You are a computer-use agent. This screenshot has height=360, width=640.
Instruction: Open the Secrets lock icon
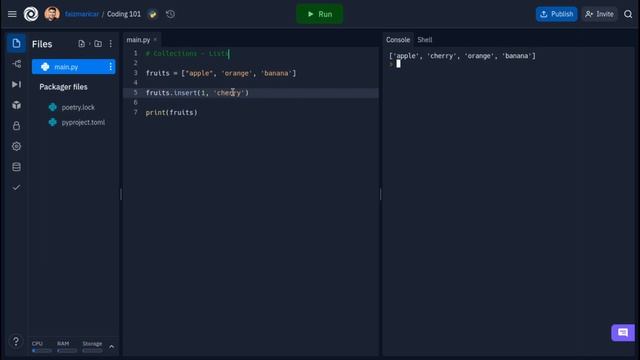tap(16, 125)
